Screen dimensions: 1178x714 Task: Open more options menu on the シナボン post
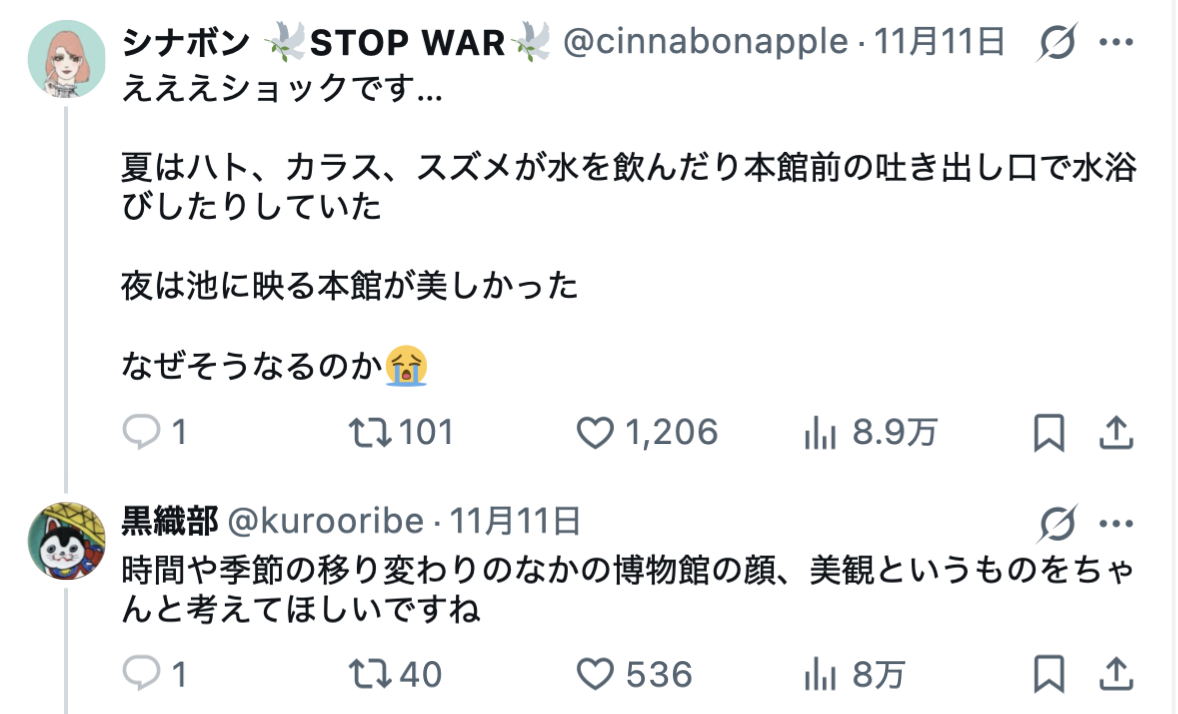click(1115, 44)
